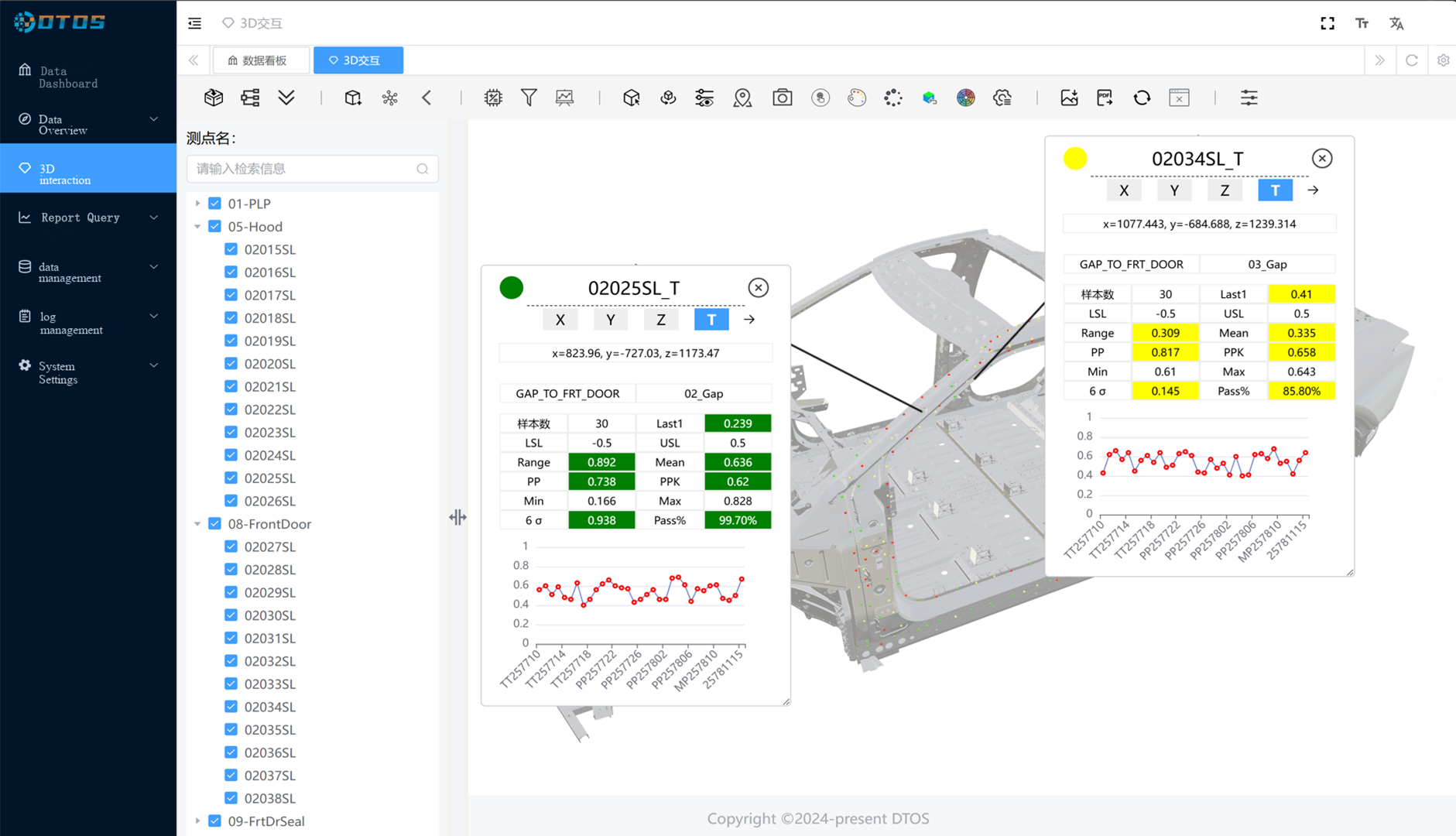Select the Y axis button in 02025SL_T panel

coord(610,320)
